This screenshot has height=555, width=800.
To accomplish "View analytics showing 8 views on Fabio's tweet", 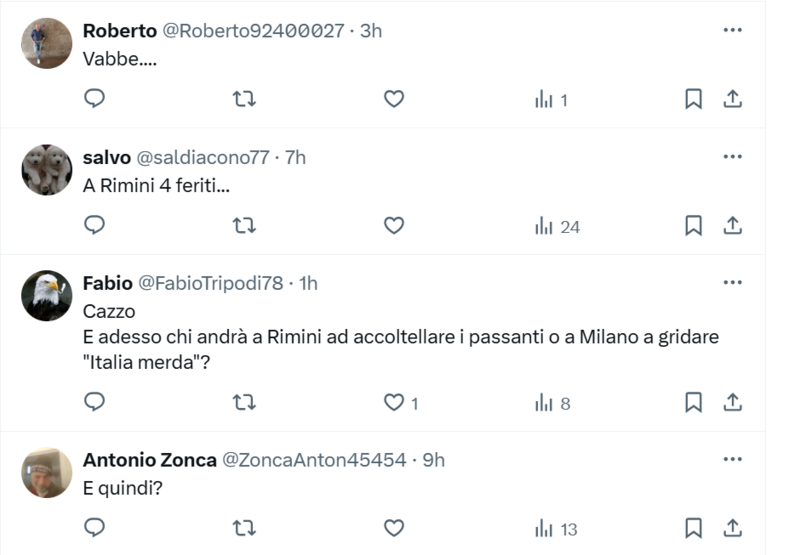I will 553,403.
